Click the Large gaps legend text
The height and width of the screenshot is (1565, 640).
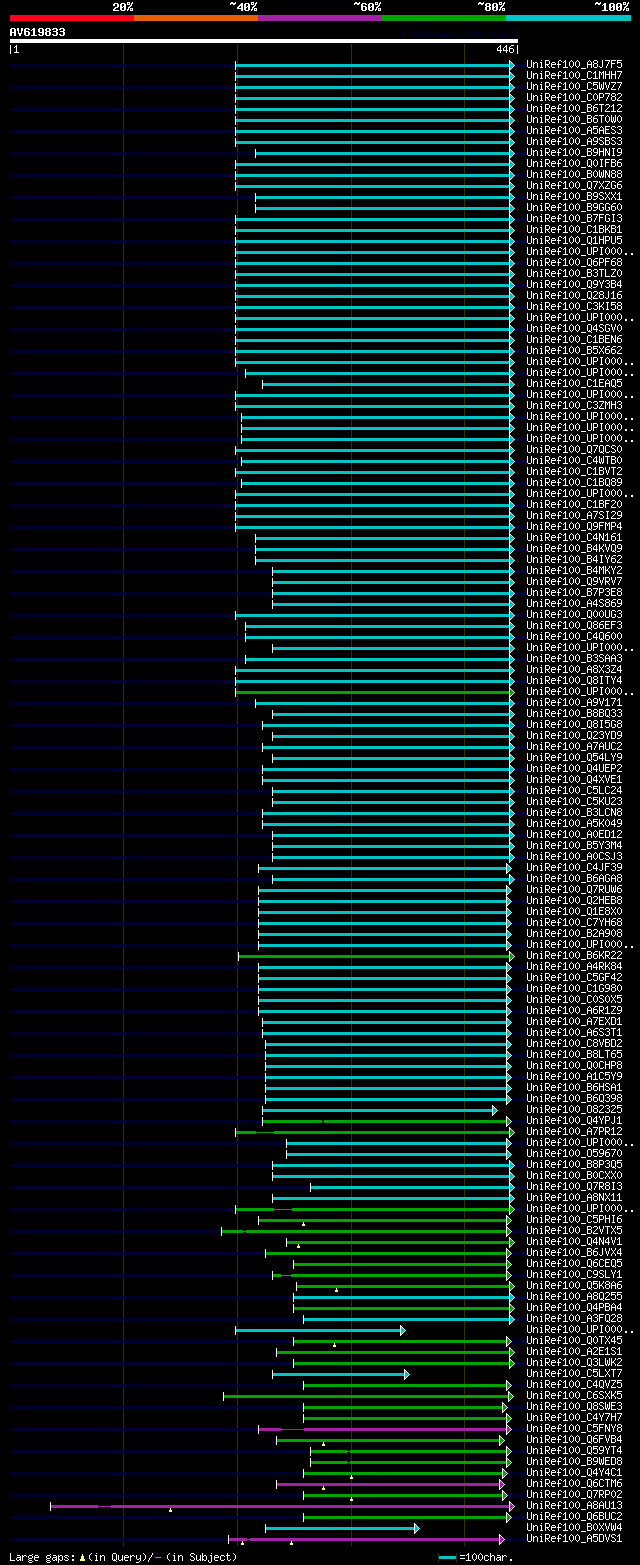(x=123, y=1556)
